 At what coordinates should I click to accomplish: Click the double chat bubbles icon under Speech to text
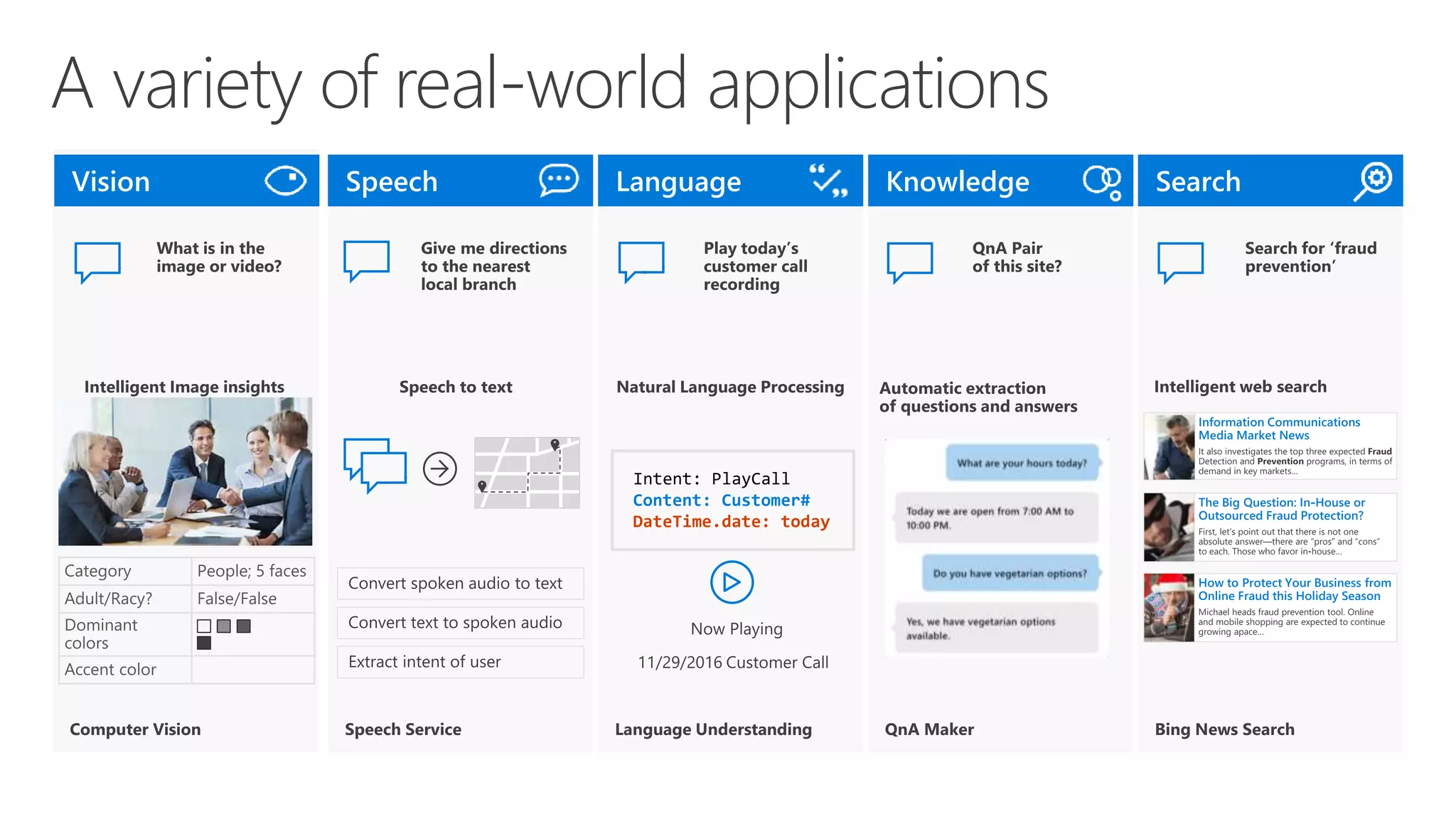pyautogui.click(x=375, y=466)
